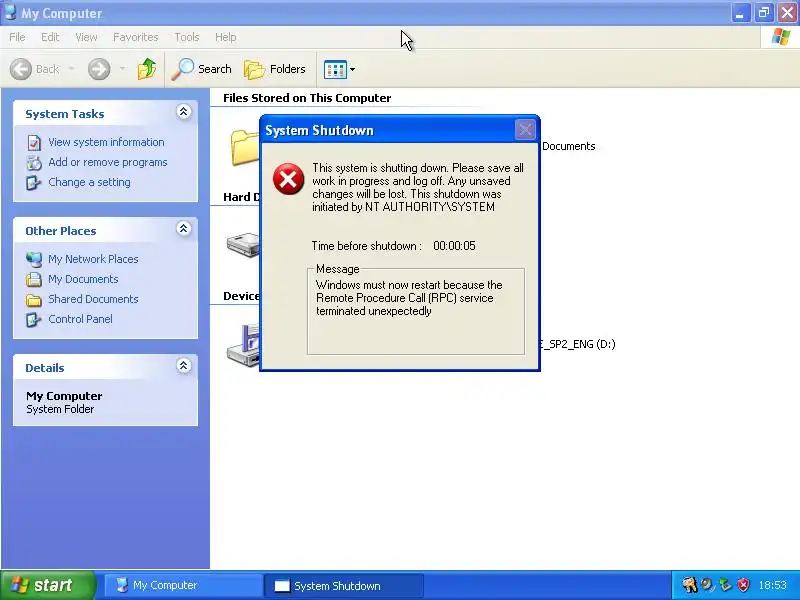Click the keys tray icon

[x=689, y=585]
